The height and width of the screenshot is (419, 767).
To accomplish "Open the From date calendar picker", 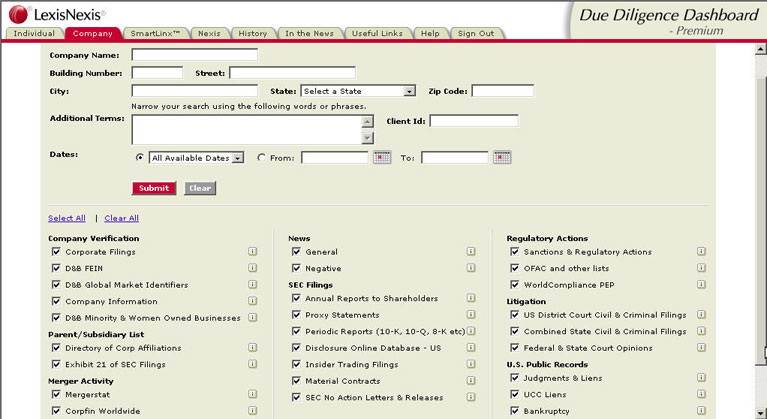I will pyautogui.click(x=382, y=157).
